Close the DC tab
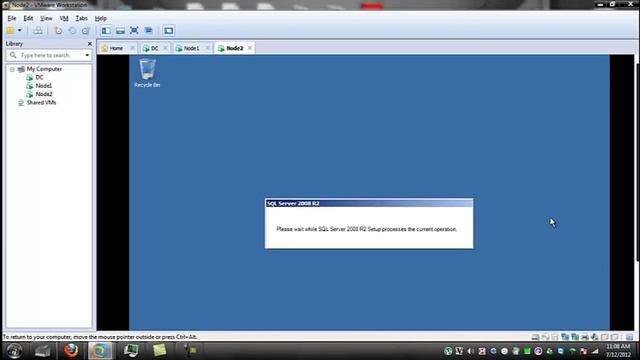 tap(165, 48)
